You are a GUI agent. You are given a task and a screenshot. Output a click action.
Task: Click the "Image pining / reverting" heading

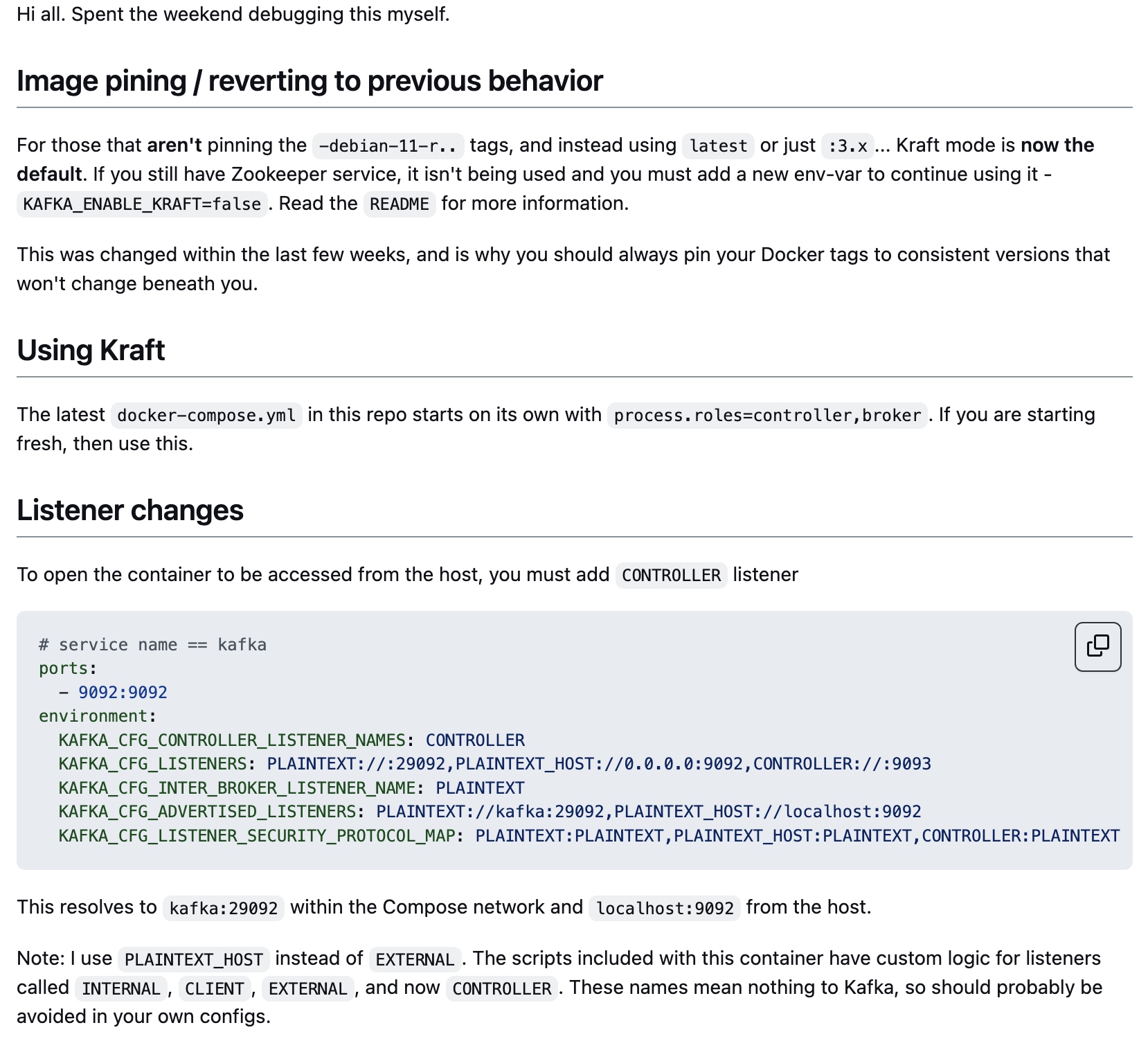pyautogui.click(x=310, y=81)
